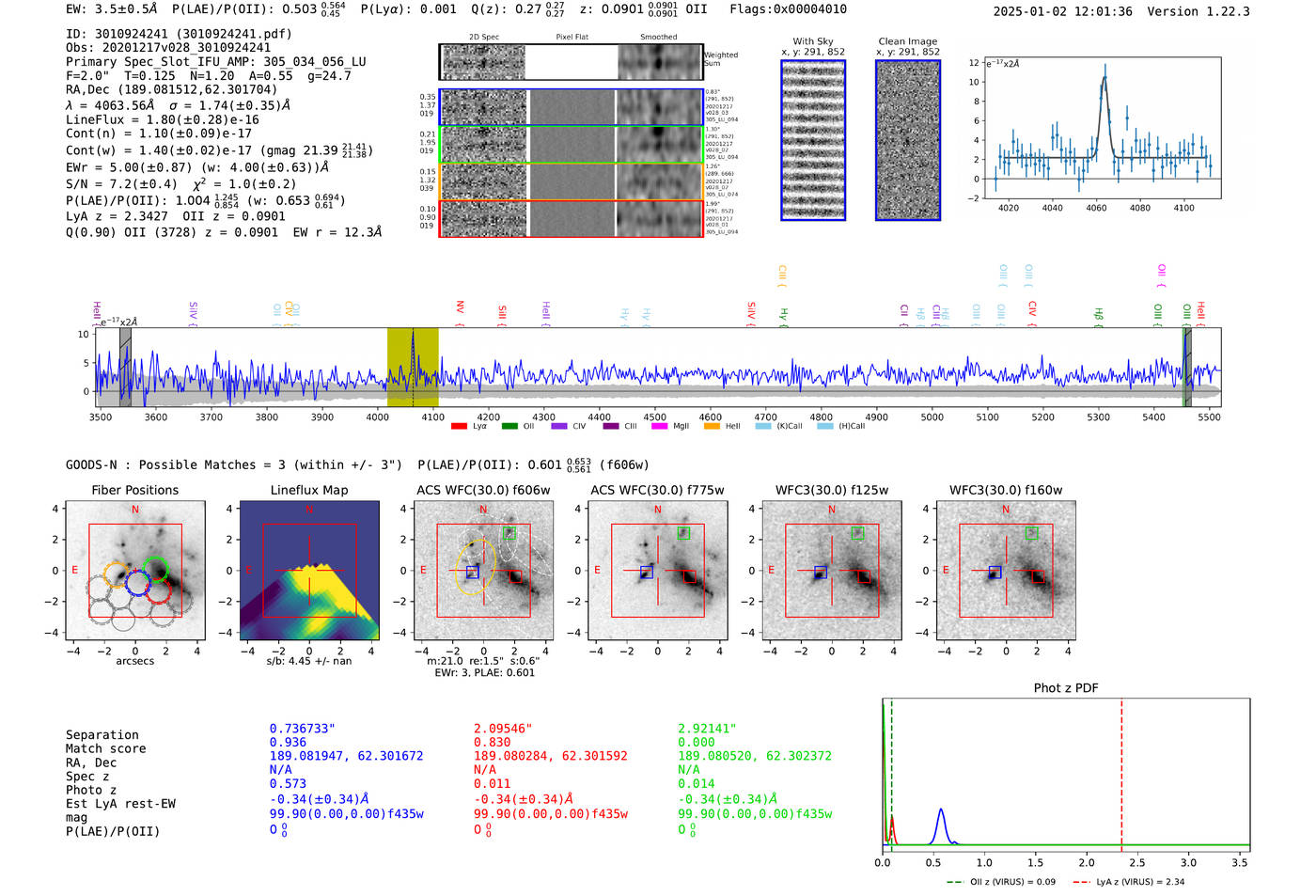Click the purple CIV legend swatch
Image resolution: width=1316 pixels, height=896 pixels.
click(559, 426)
